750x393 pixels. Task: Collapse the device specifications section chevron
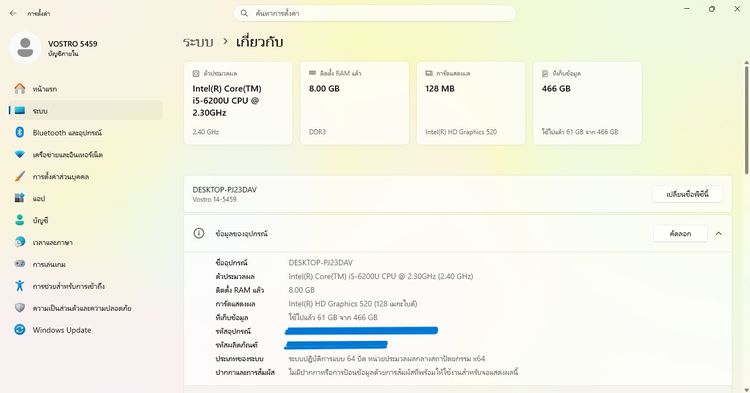click(718, 233)
